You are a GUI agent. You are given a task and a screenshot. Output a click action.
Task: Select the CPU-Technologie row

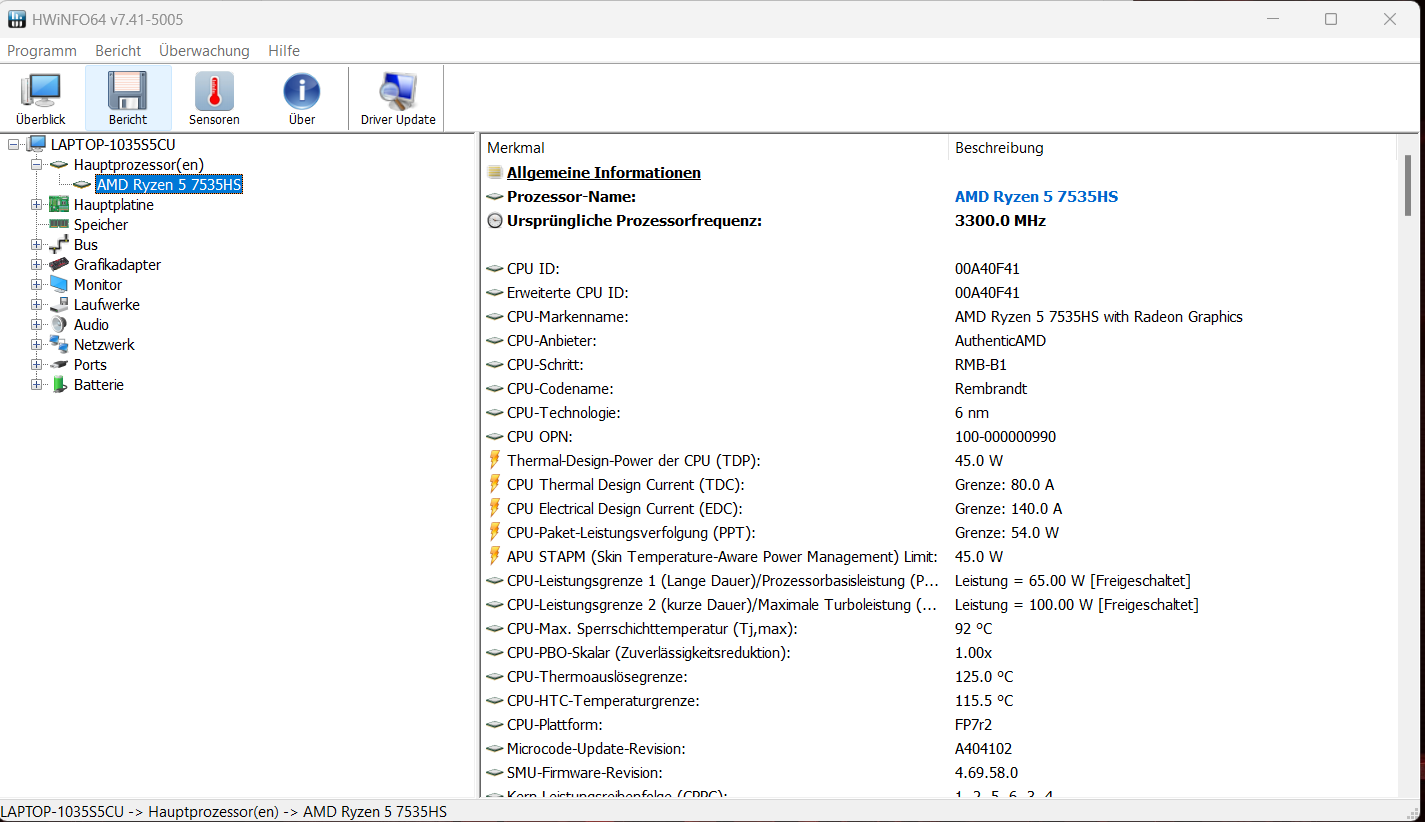click(x=940, y=412)
